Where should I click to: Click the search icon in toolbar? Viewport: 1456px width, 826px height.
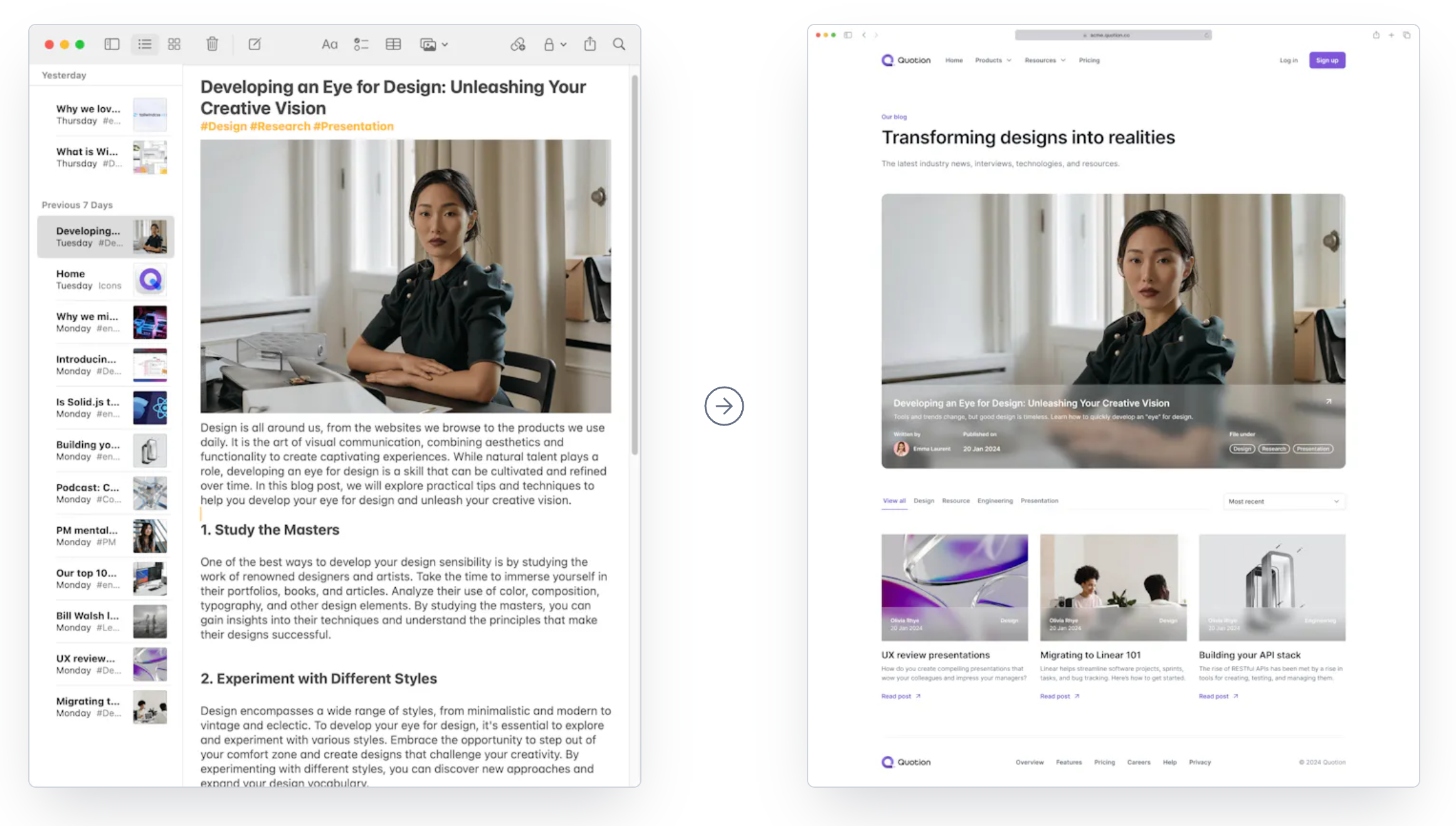(x=619, y=44)
